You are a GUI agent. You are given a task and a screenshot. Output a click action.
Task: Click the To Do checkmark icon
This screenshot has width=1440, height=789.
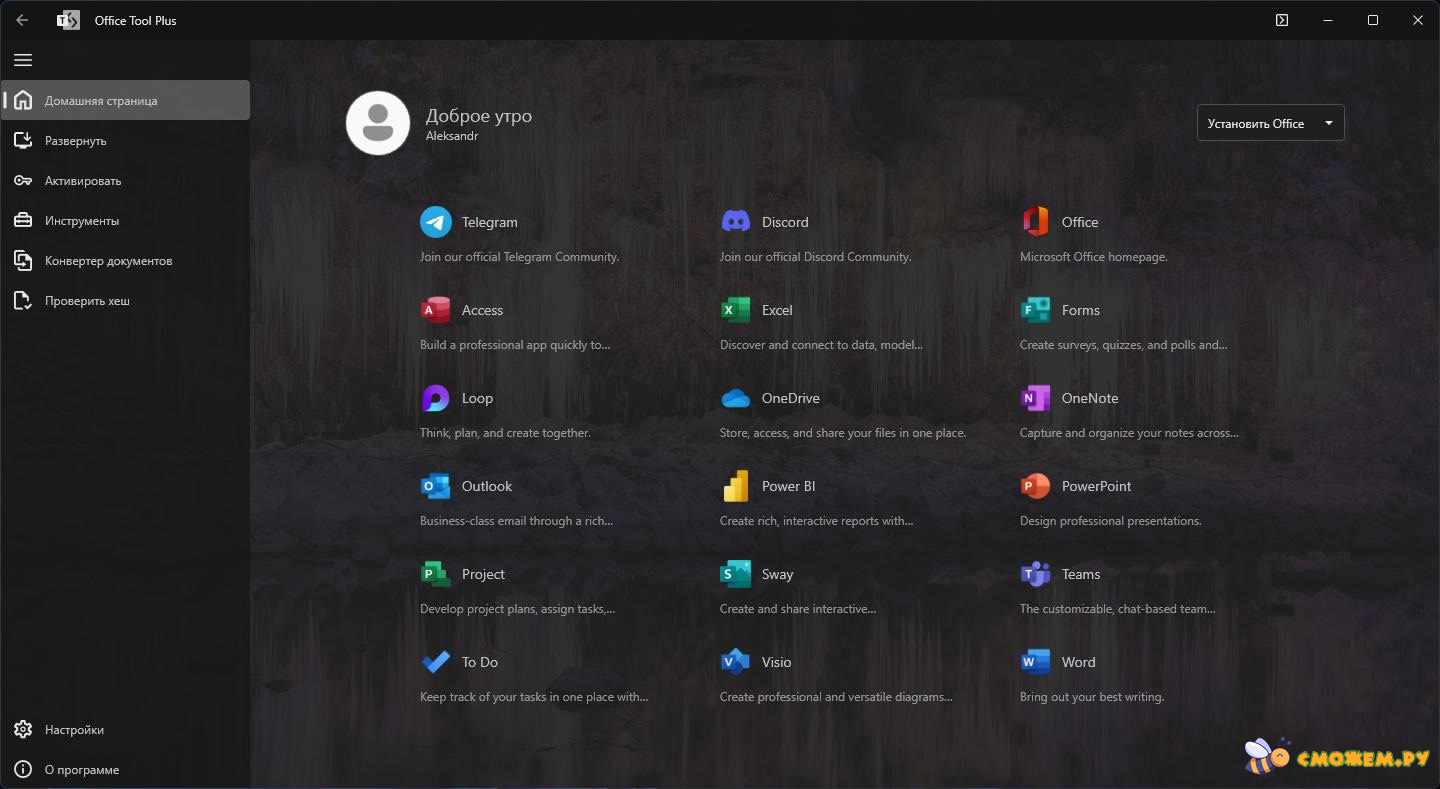(436, 662)
